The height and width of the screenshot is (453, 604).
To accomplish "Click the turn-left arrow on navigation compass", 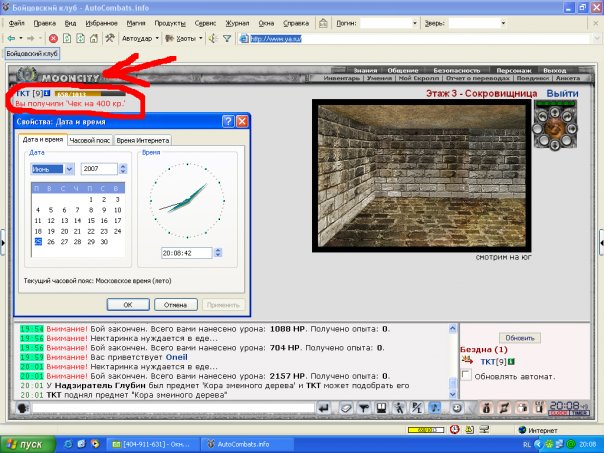I will (543, 116).
